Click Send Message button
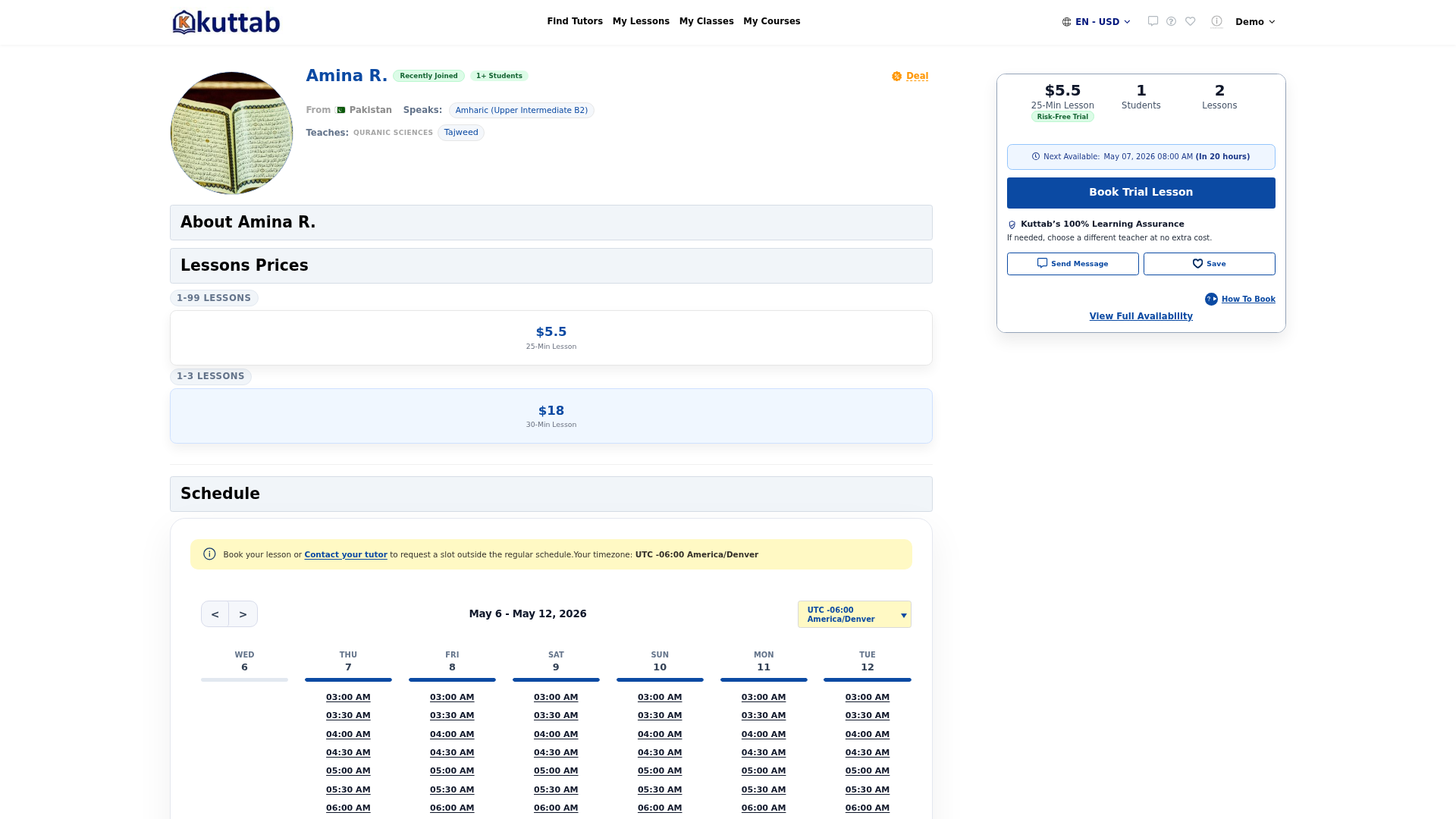Image resolution: width=1456 pixels, height=819 pixels. (x=1073, y=264)
